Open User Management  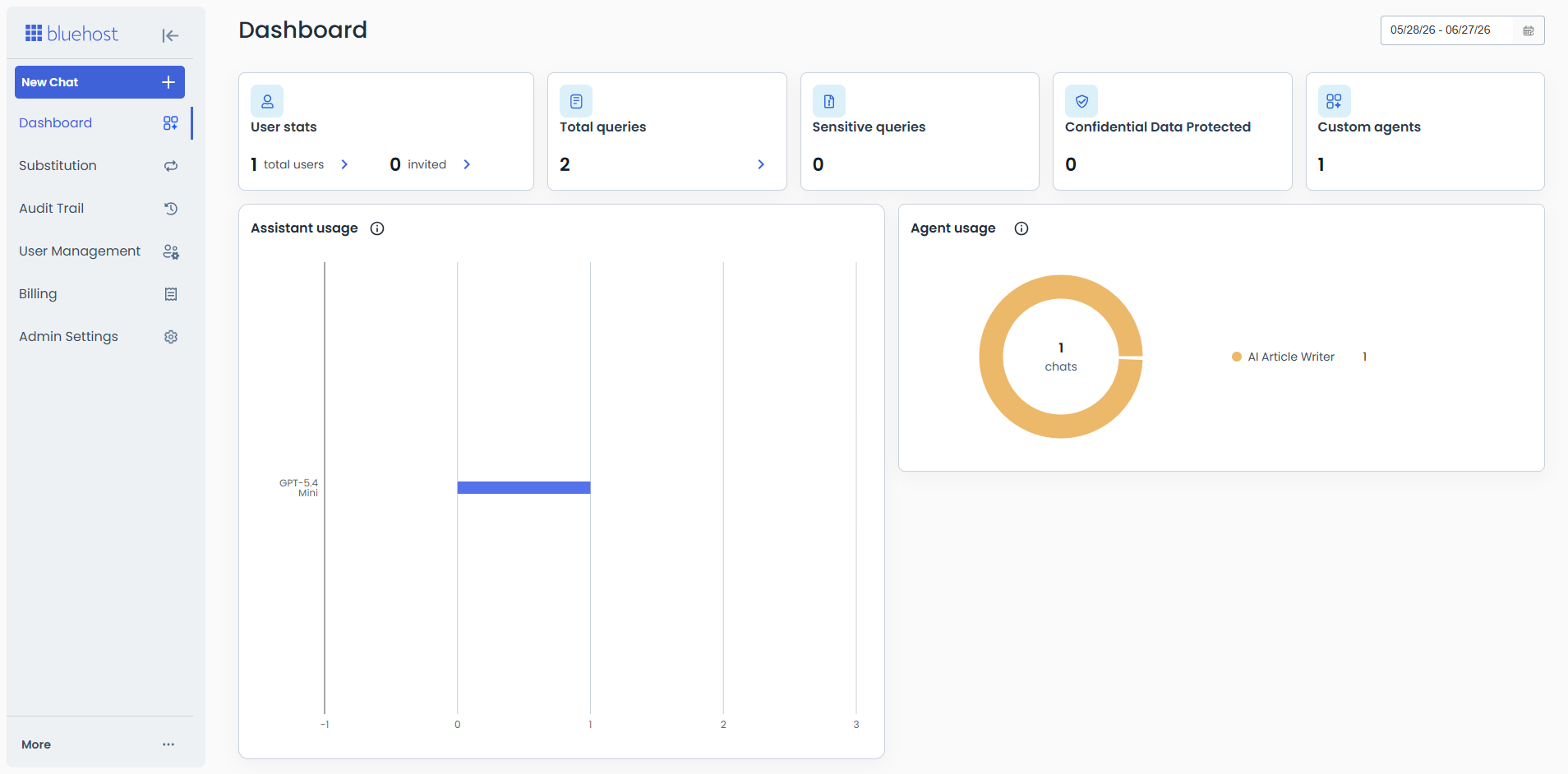click(x=99, y=251)
